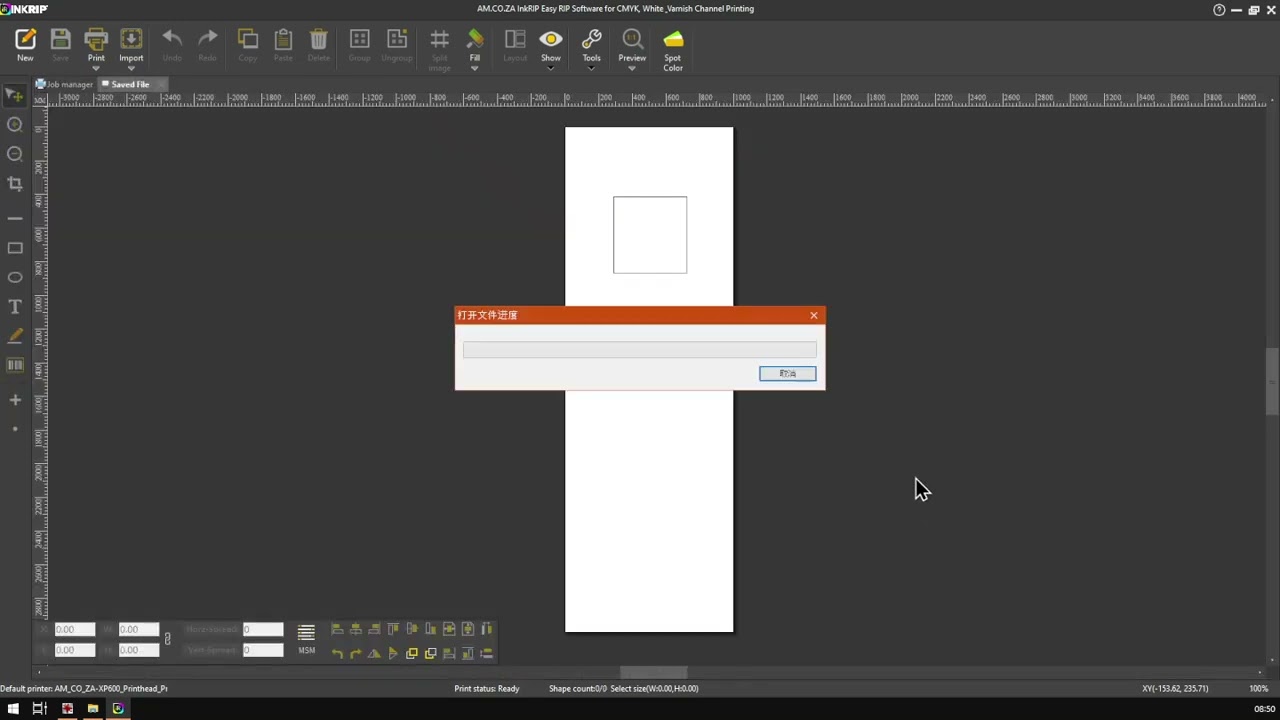This screenshot has width=1280, height=720.
Task: Click the file-opening progress bar
Action: tap(639, 350)
